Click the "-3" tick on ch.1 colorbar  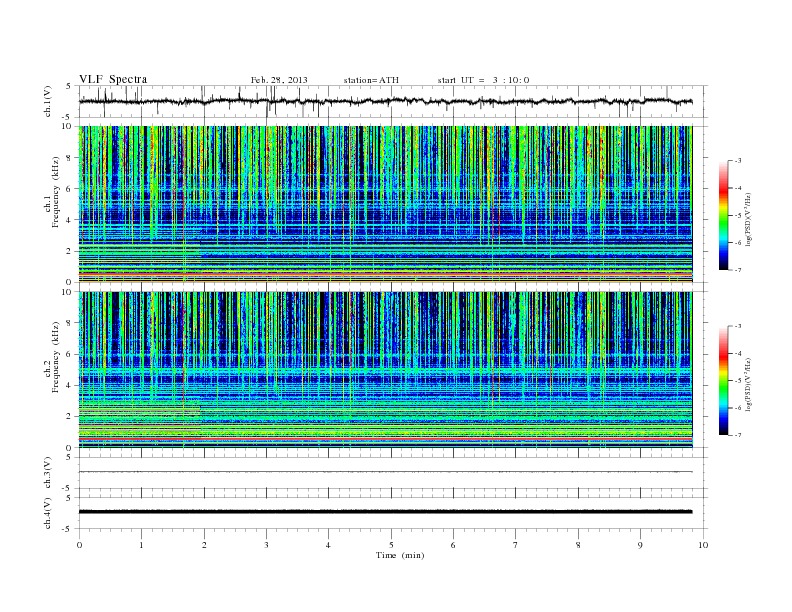click(x=738, y=161)
